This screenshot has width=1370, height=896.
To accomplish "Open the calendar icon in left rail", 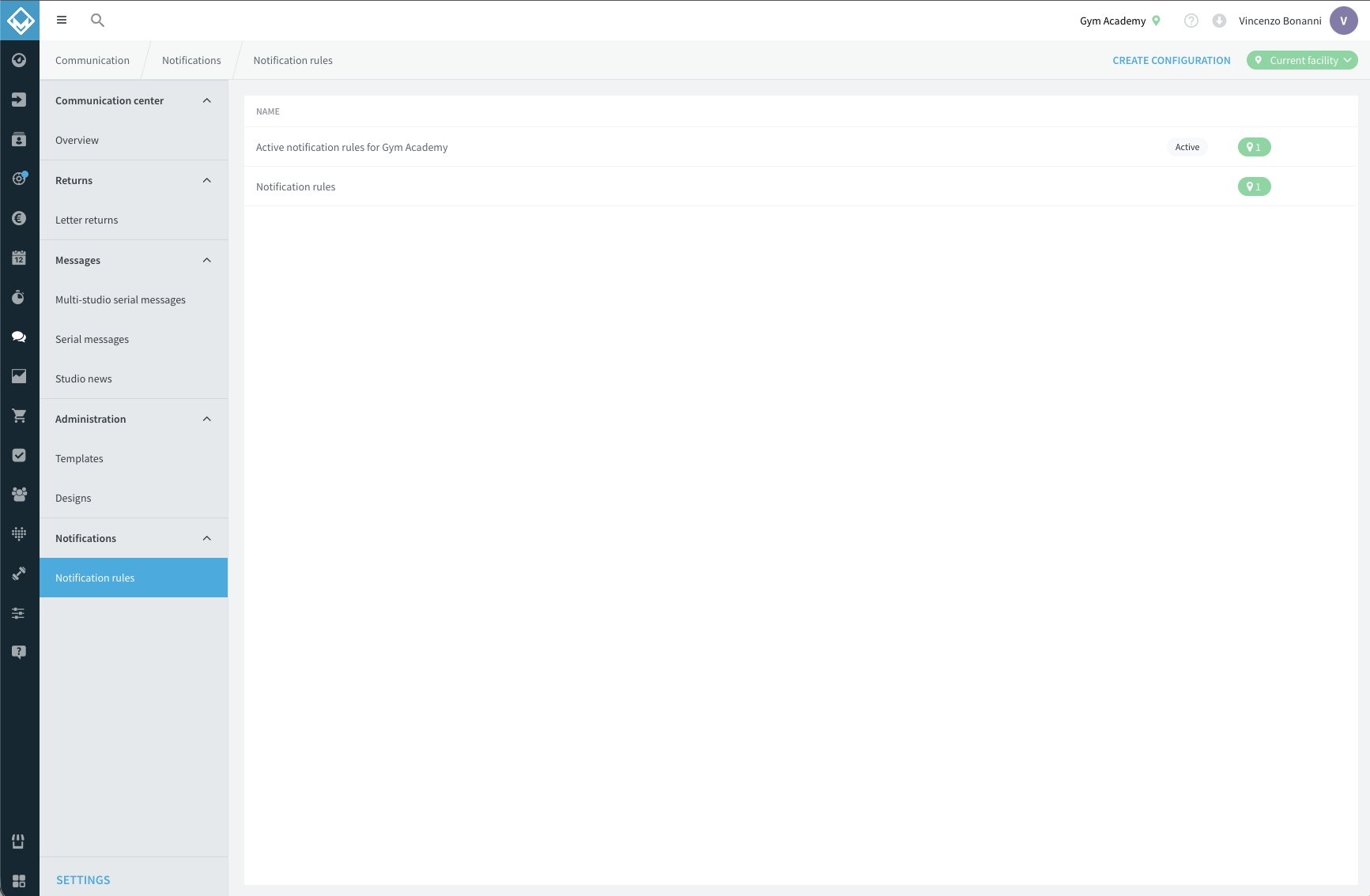I will pyautogui.click(x=19, y=258).
